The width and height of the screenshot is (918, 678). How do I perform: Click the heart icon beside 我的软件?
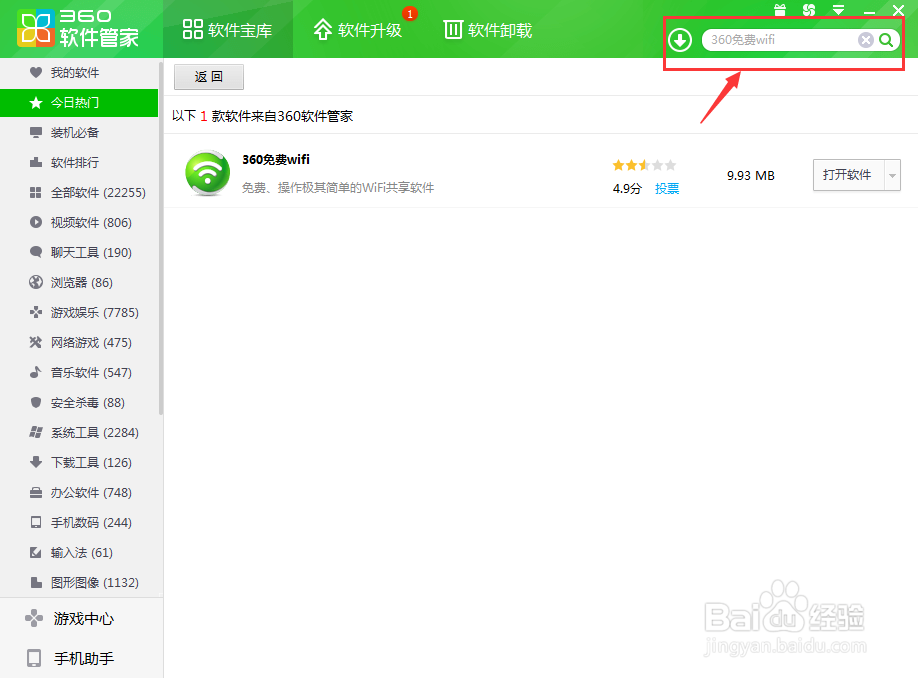pyautogui.click(x=36, y=73)
